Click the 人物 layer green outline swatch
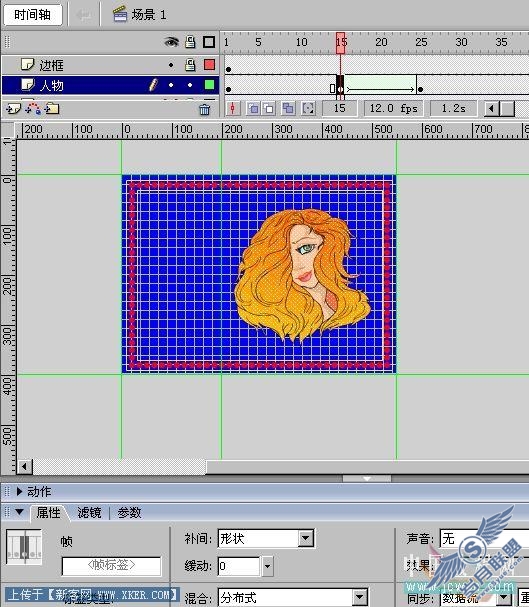This screenshot has width=529, height=607. tap(209, 85)
